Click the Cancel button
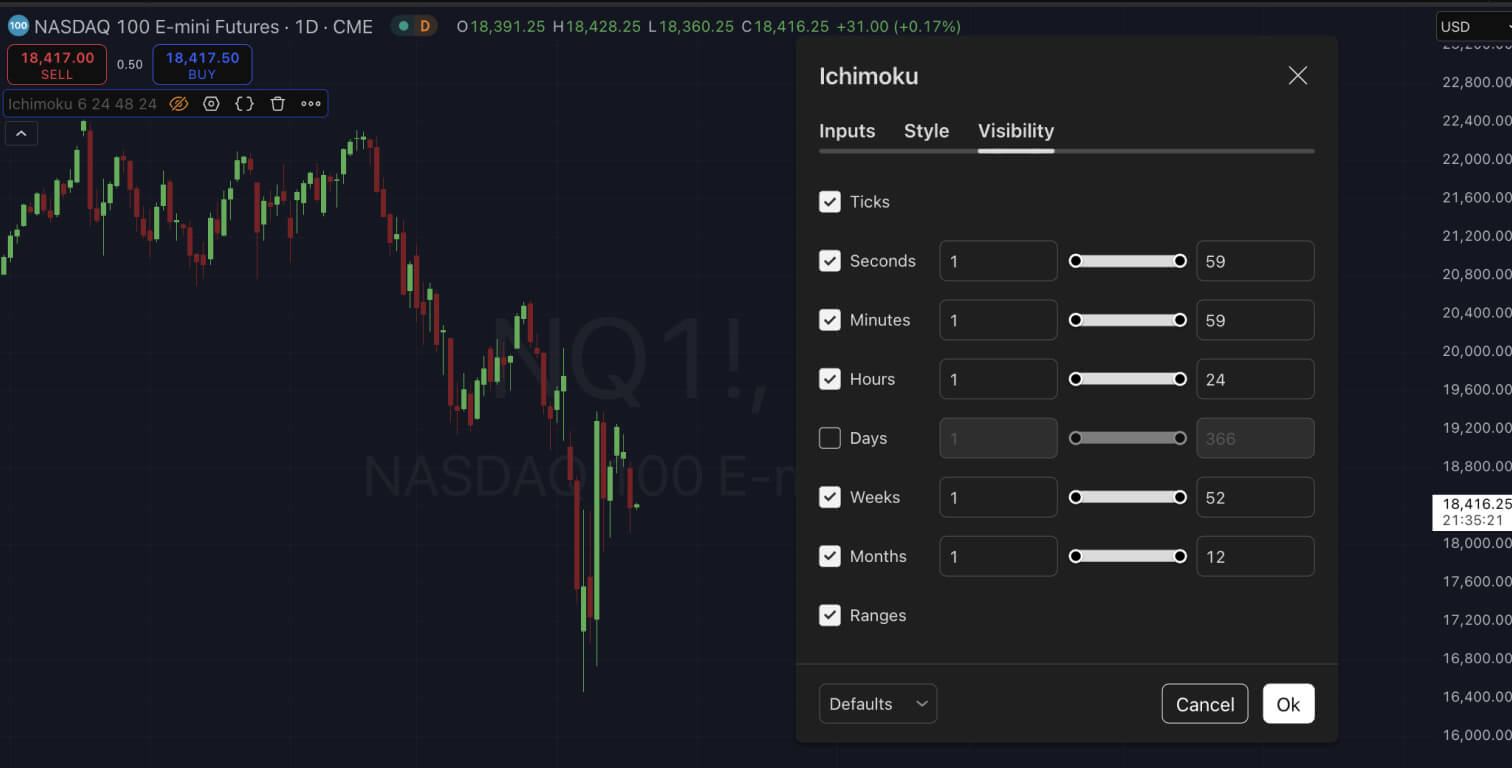Viewport: 1512px width, 768px height. click(x=1205, y=704)
